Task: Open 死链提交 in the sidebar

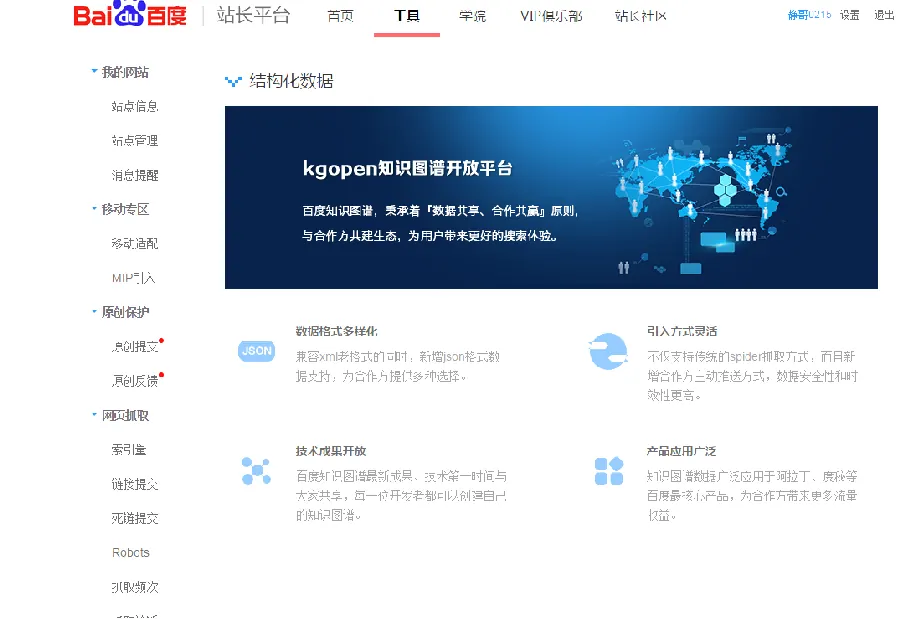Action: pos(135,519)
